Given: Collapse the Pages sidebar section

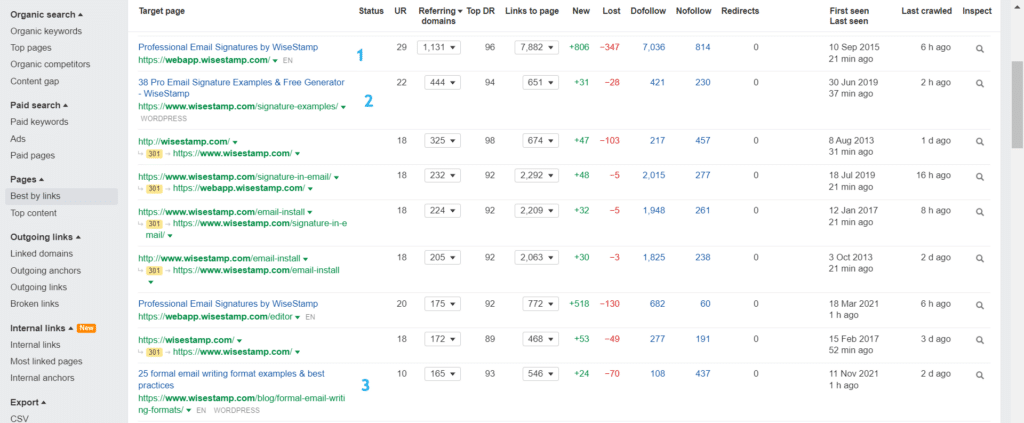Looking at the screenshot, I should (x=27, y=179).
